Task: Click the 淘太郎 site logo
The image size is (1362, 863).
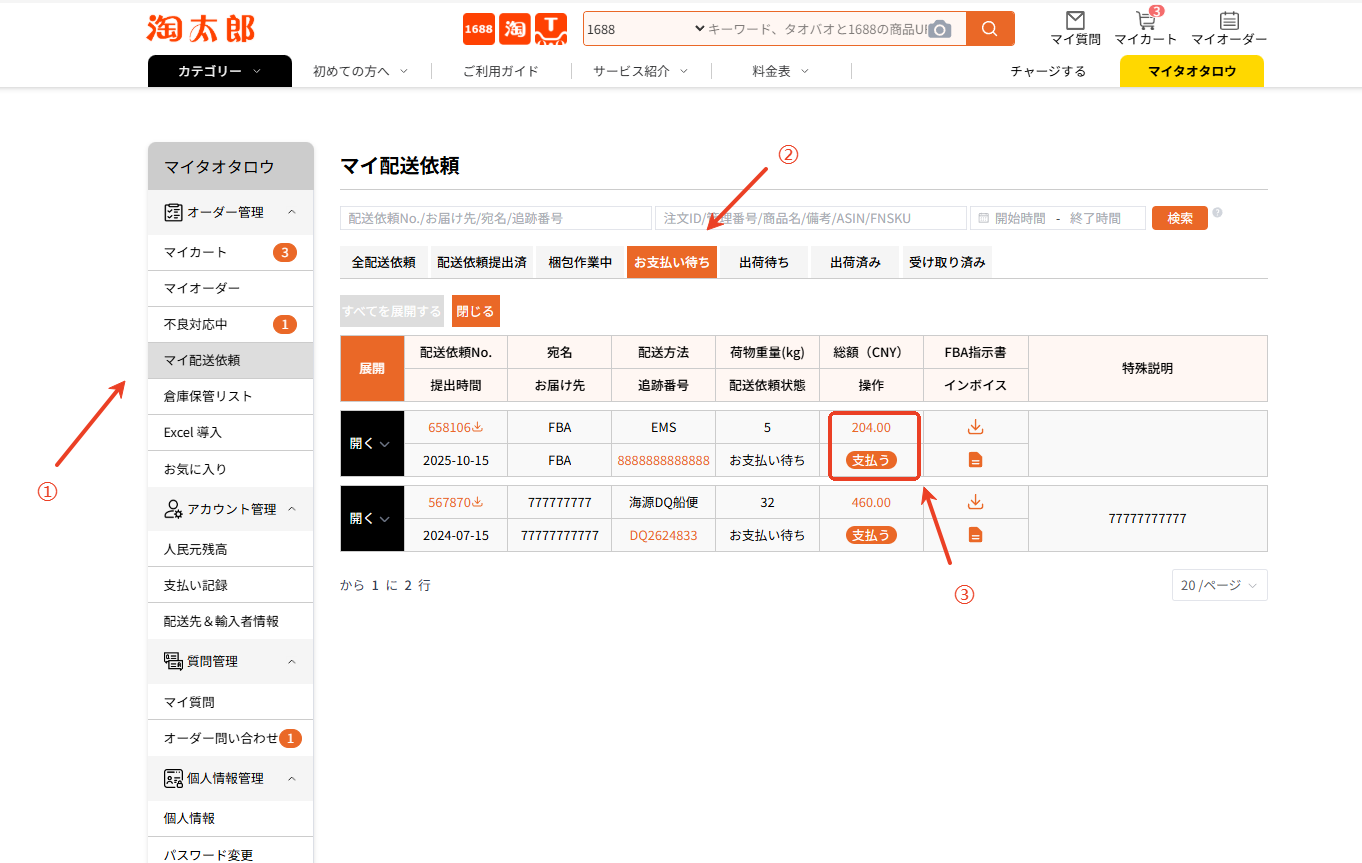Action: point(201,28)
